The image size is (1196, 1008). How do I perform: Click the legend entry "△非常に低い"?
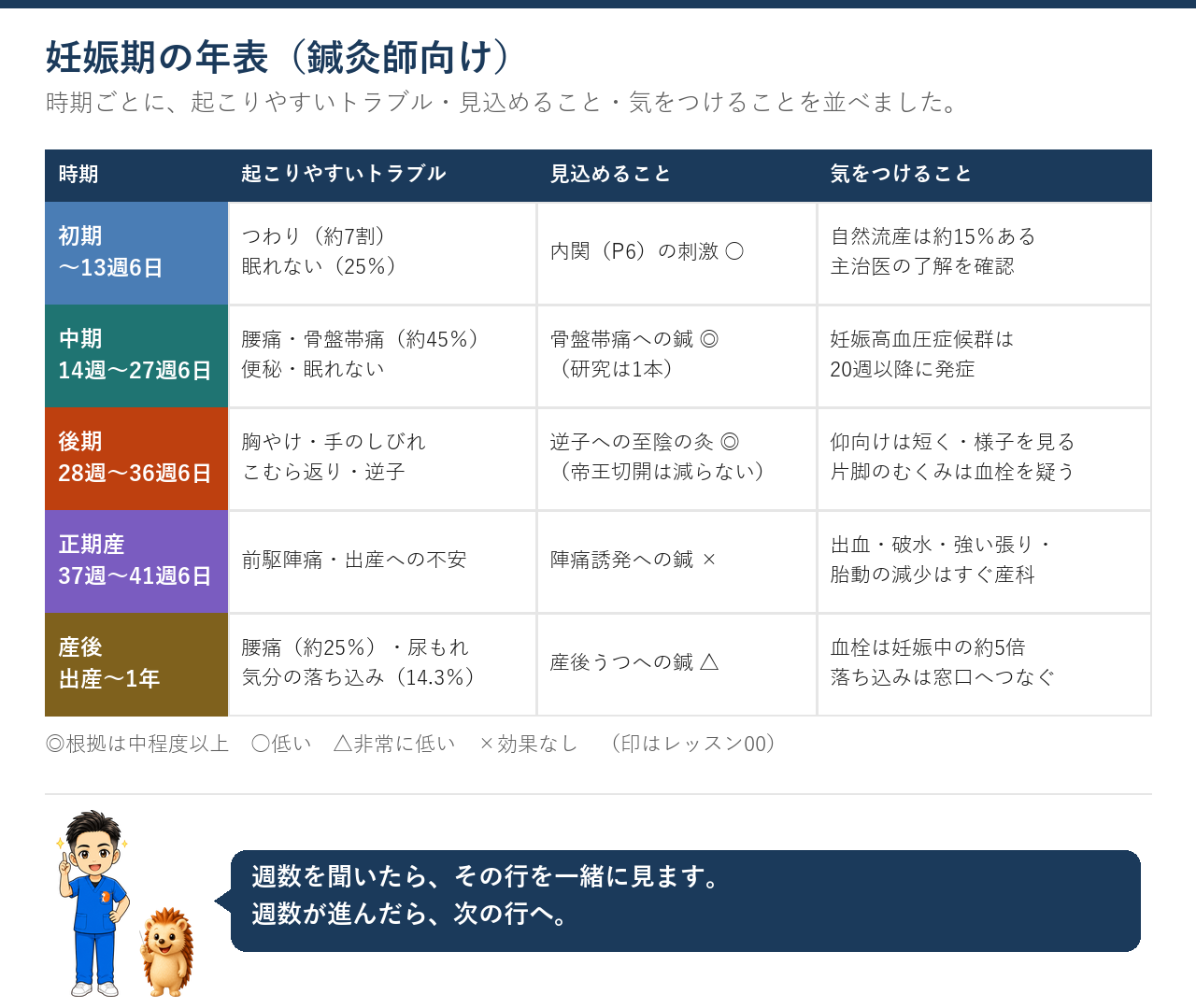coord(394,744)
